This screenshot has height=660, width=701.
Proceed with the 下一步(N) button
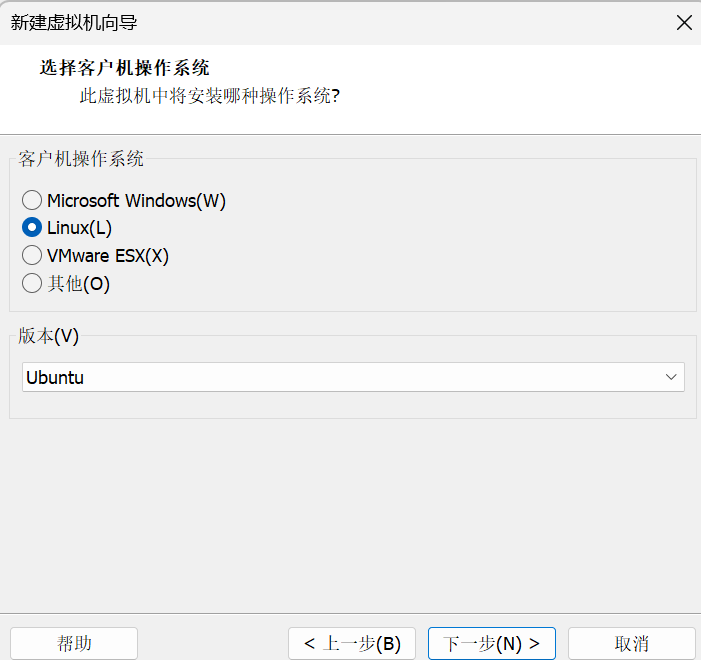[x=491, y=643]
